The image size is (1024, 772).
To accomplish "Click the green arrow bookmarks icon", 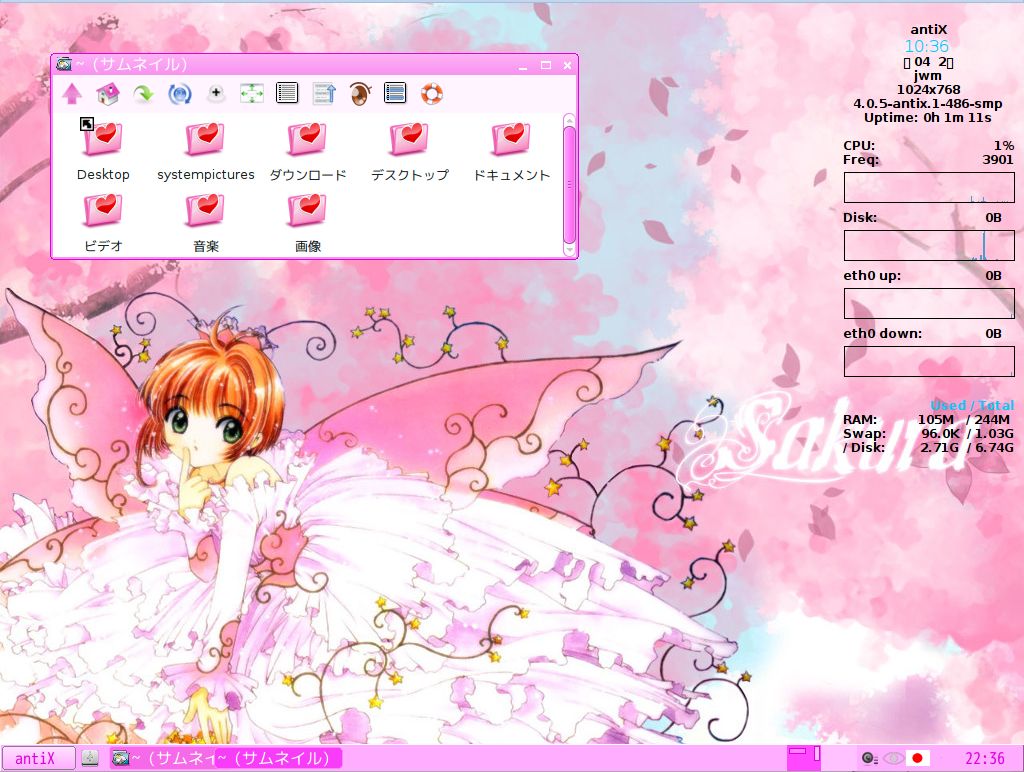I will pyautogui.click(x=143, y=94).
